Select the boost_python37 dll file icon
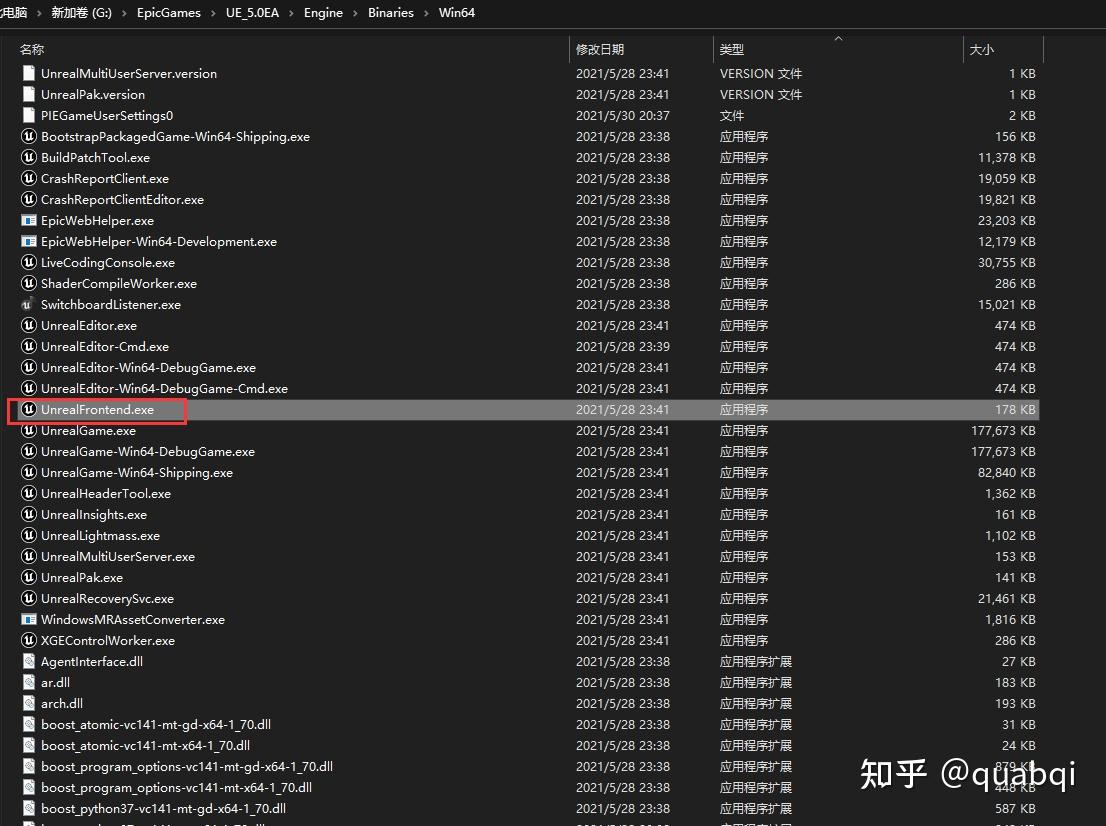This screenshot has width=1106, height=826. 28,808
